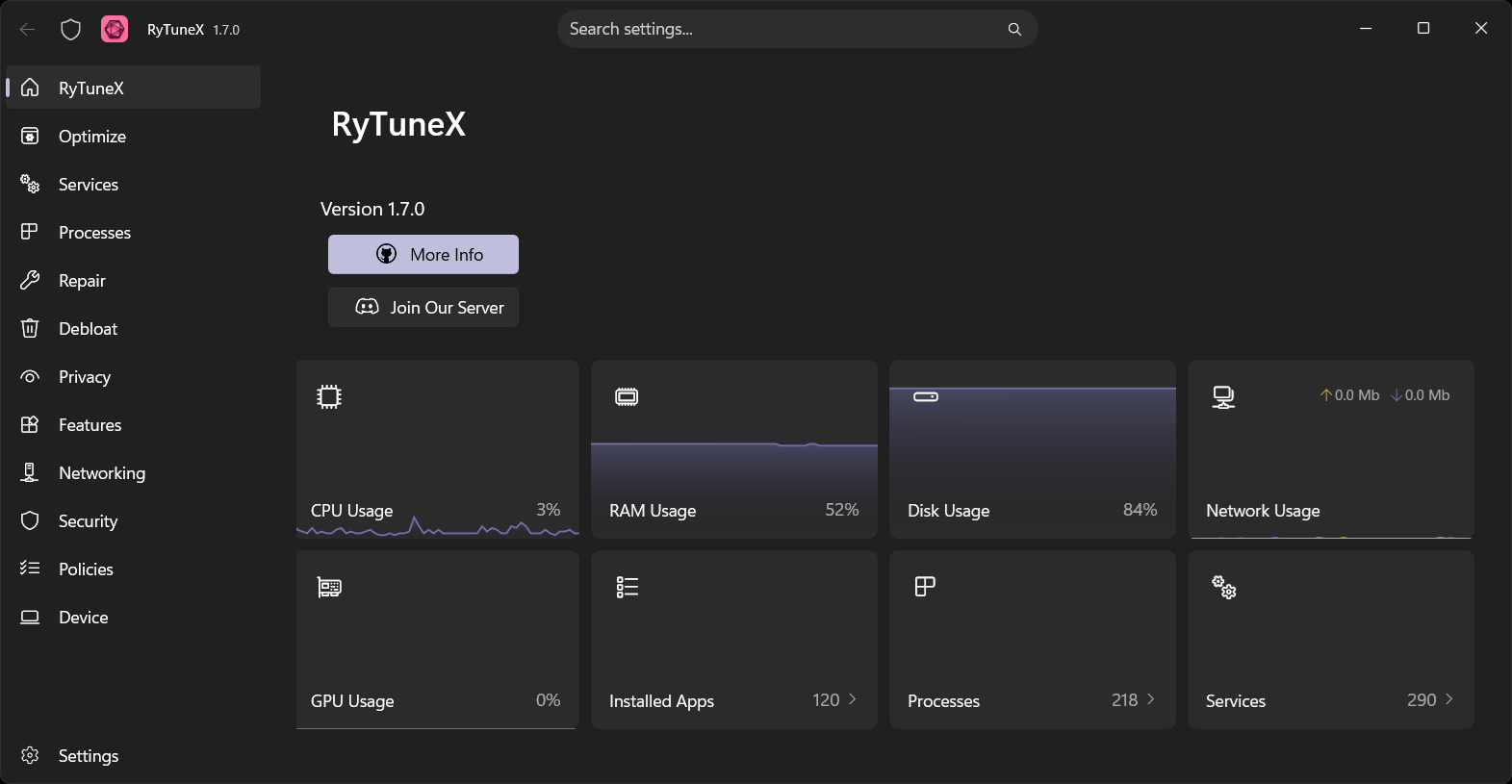1512x784 pixels.
Task: Open the Network Usage card
Action: click(x=1331, y=448)
